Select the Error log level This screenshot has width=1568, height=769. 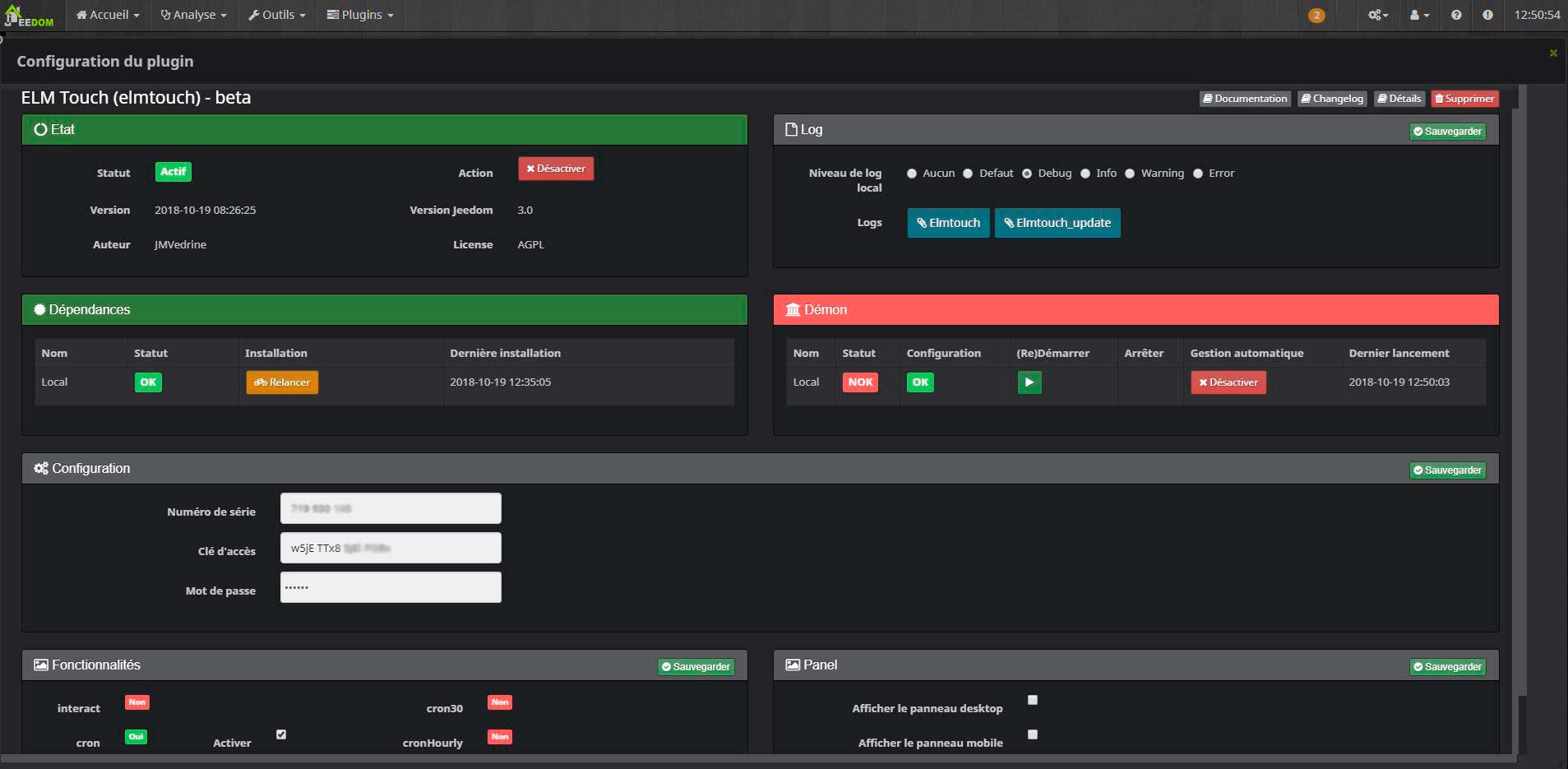point(1198,174)
